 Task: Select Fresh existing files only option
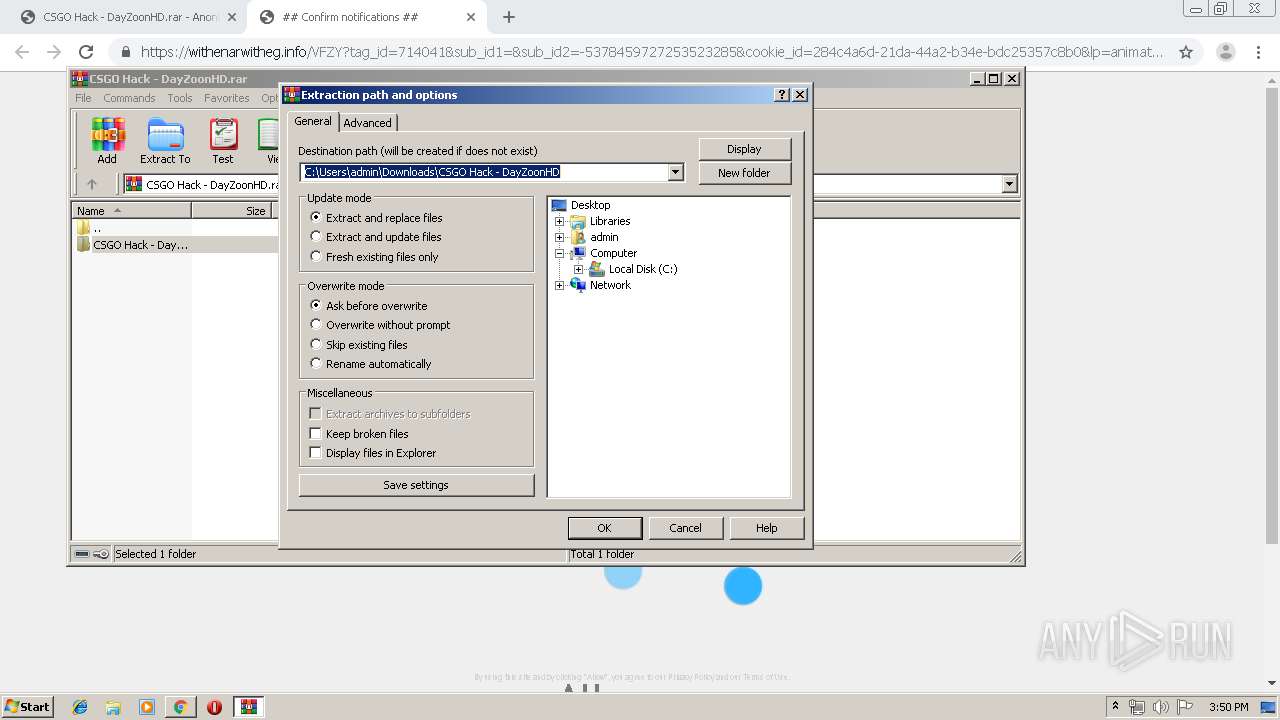tap(374, 257)
